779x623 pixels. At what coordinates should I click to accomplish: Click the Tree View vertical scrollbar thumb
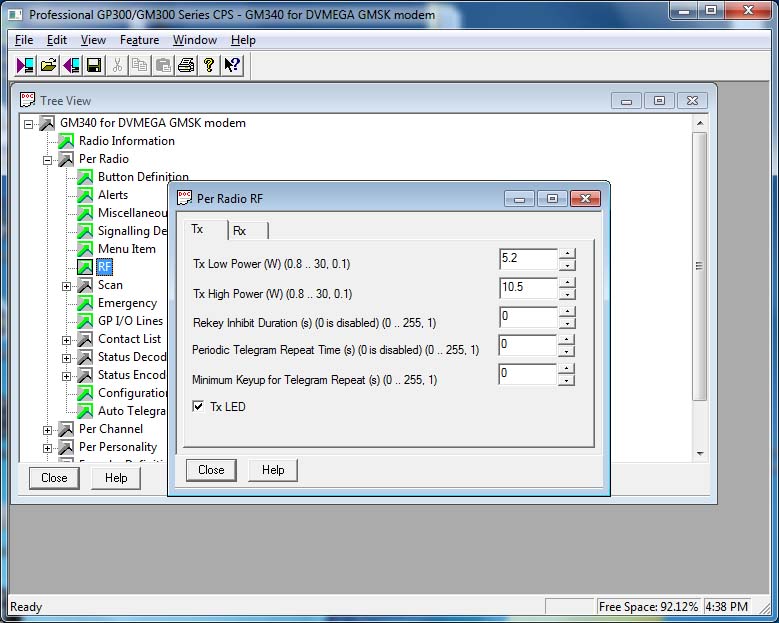coord(700,266)
